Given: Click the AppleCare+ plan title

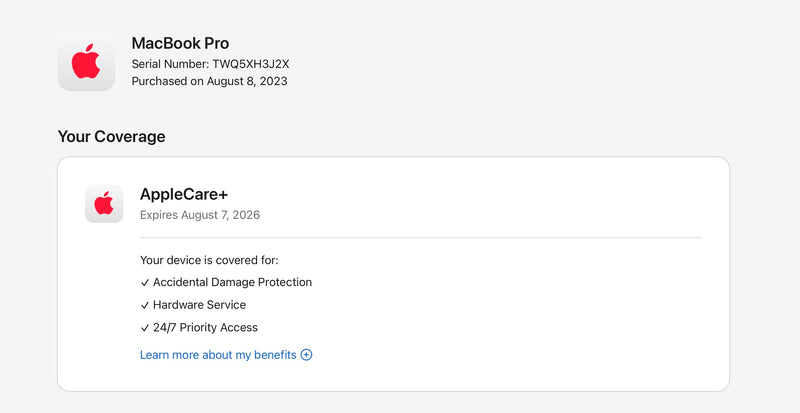Looking at the screenshot, I should click(x=184, y=194).
